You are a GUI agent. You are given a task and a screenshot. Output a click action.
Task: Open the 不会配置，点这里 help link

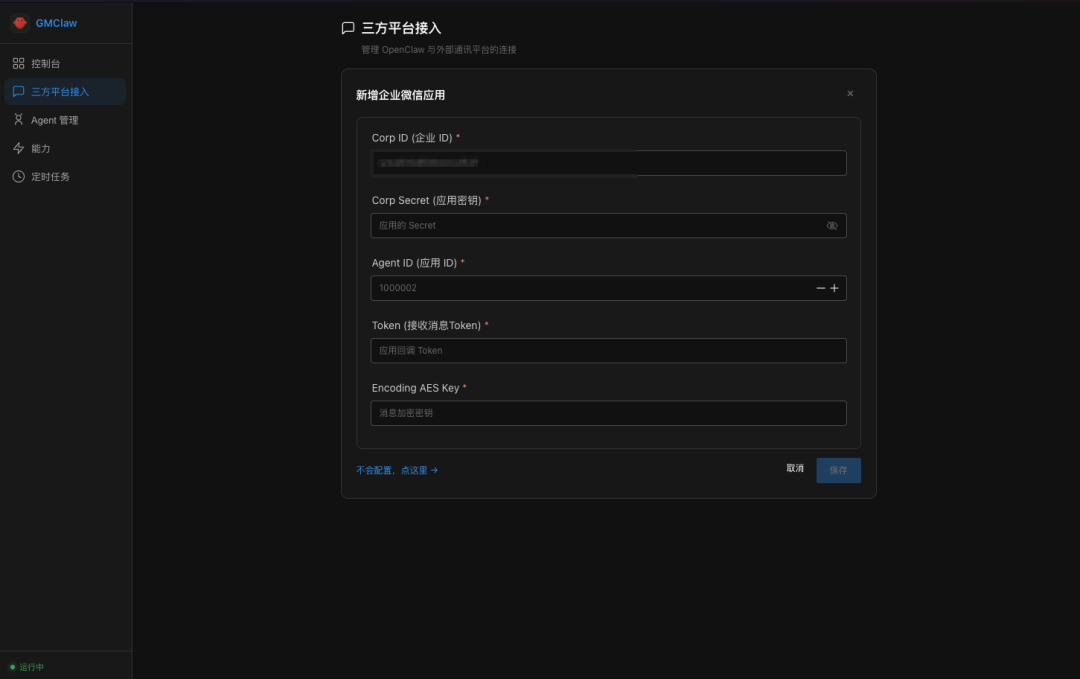pos(397,470)
